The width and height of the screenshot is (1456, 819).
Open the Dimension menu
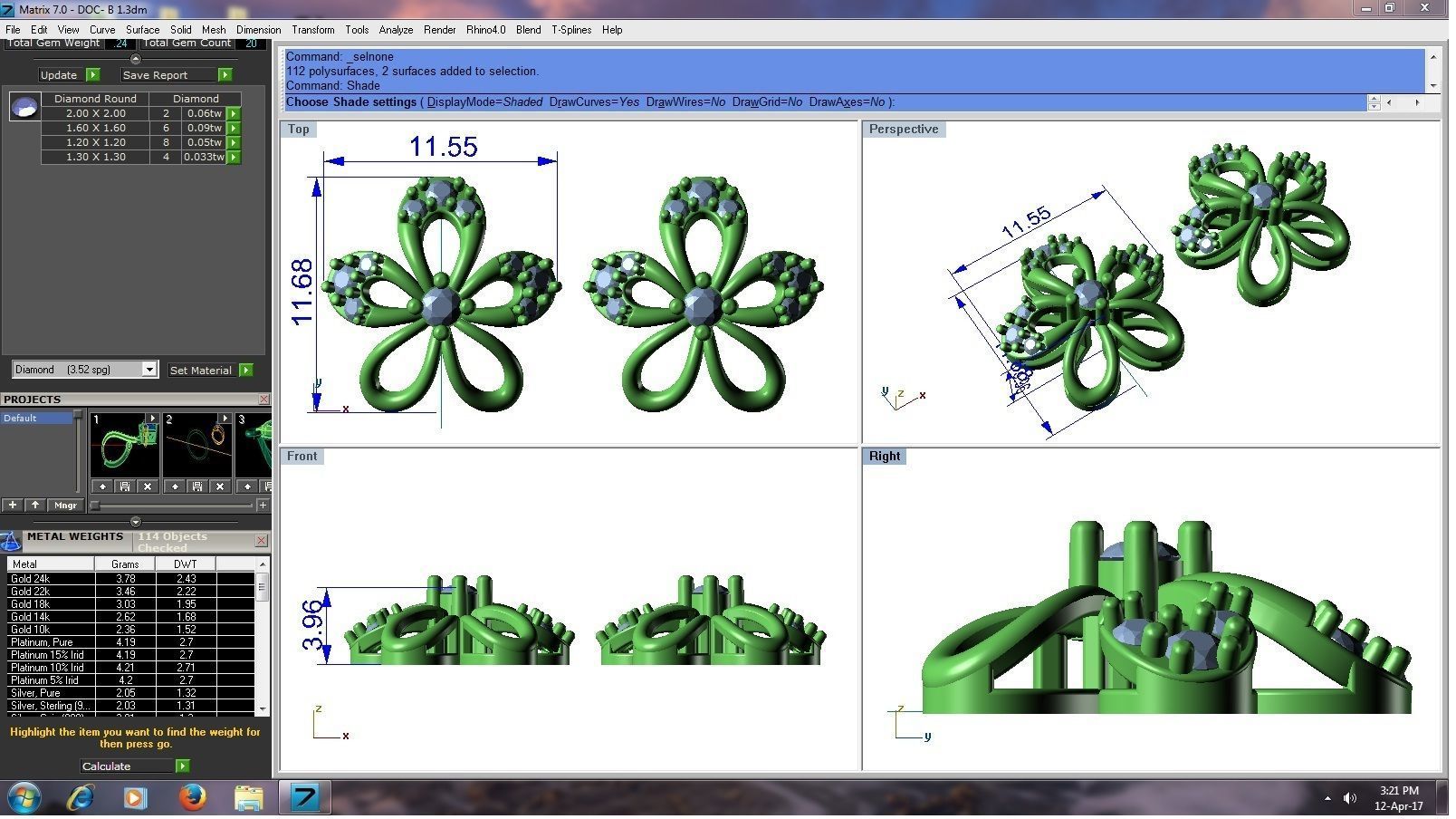(260, 30)
